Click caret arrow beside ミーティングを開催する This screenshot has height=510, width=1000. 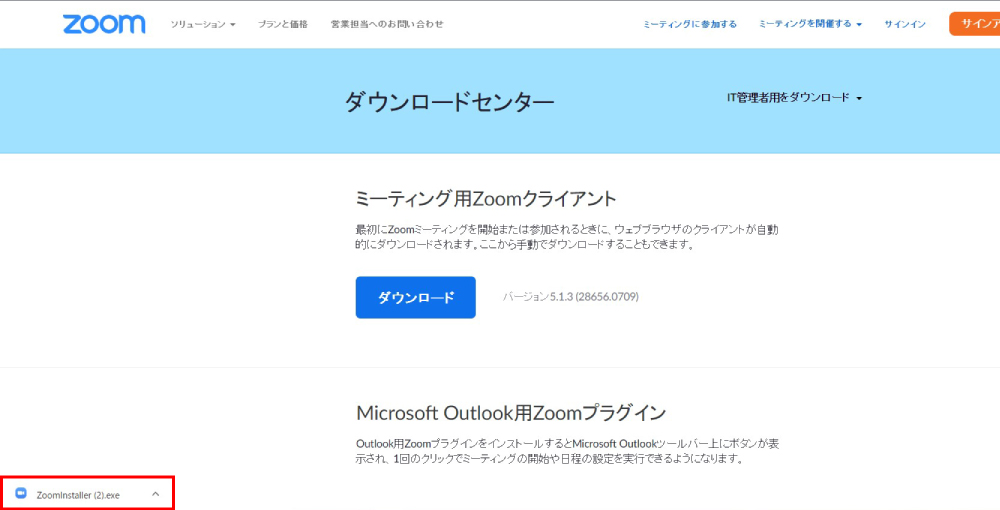859,25
